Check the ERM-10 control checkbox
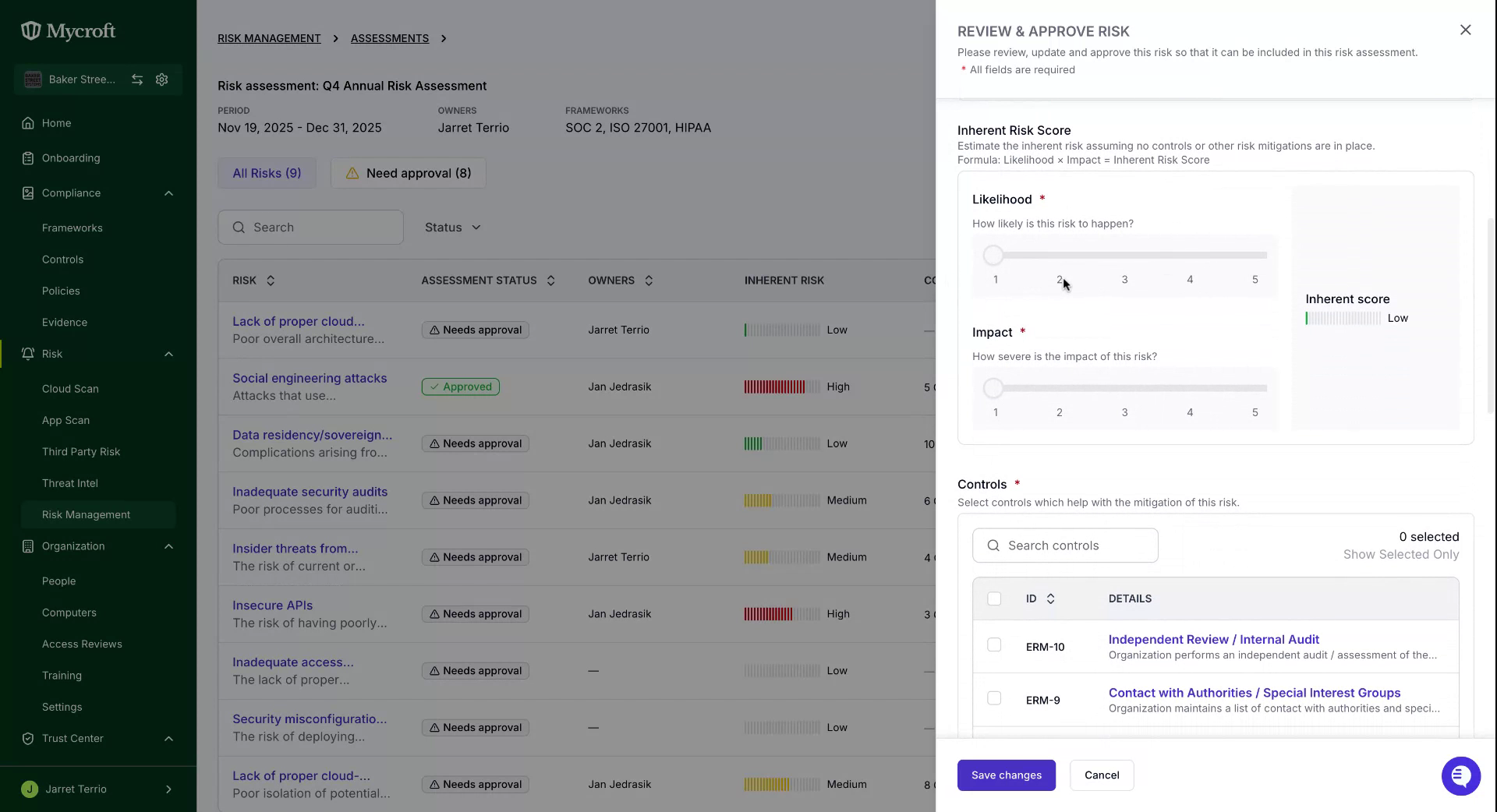The height and width of the screenshot is (812, 1497). pyautogui.click(x=994, y=645)
